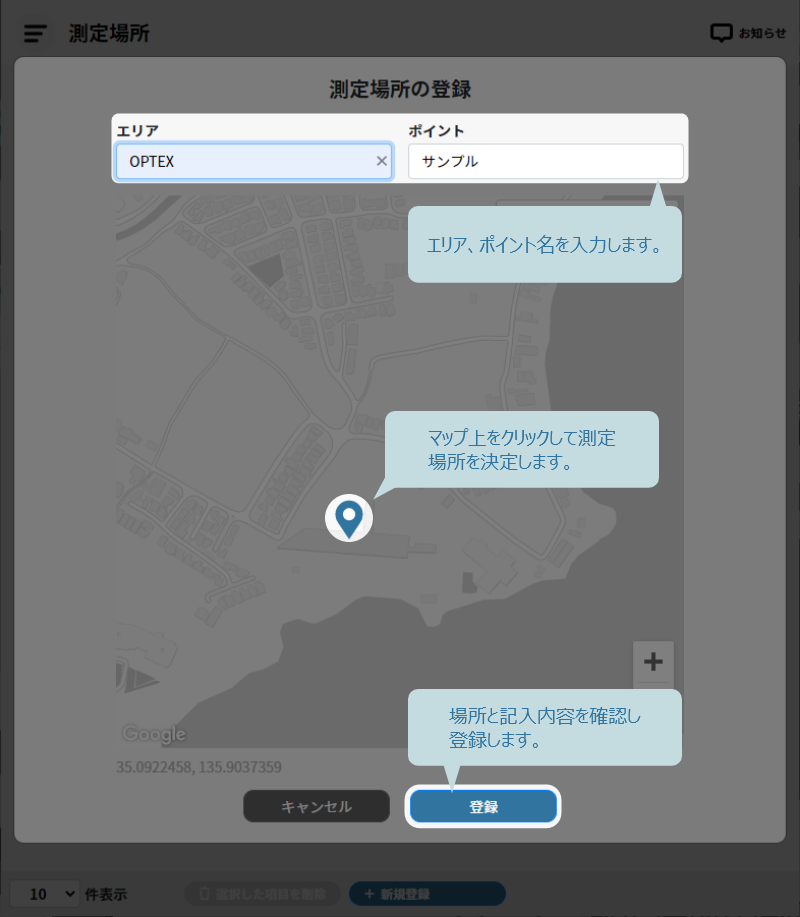Click the キャンセル button
800x917 pixels.
(316, 806)
